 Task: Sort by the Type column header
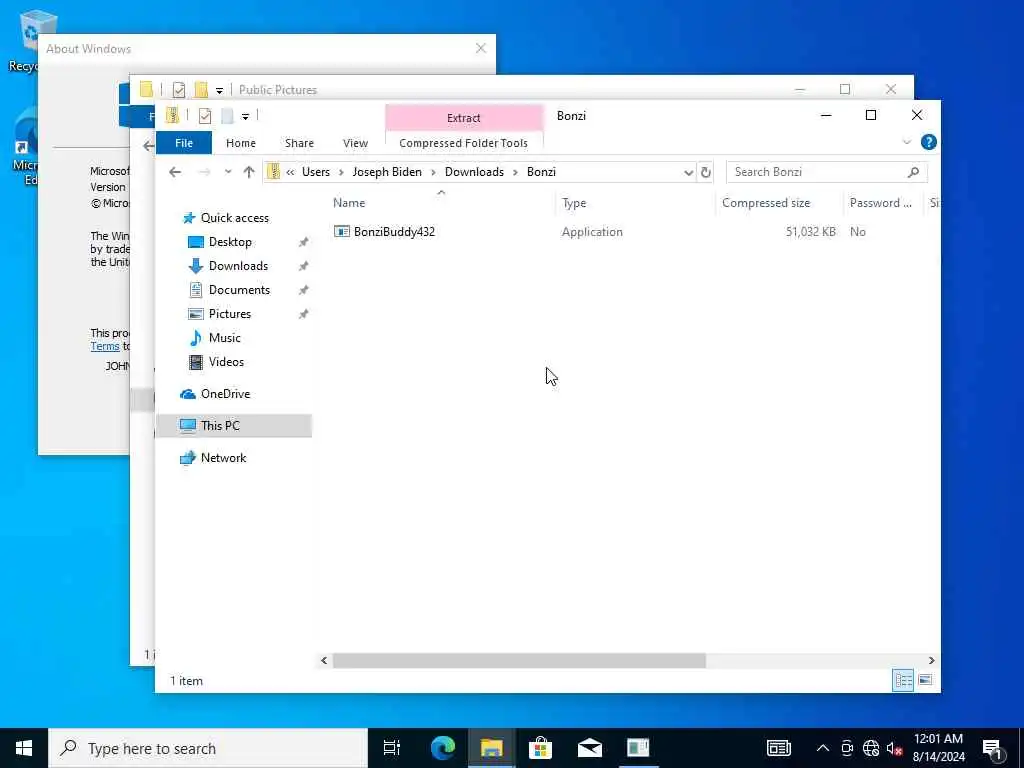pyautogui.click(x=574, y=203)
